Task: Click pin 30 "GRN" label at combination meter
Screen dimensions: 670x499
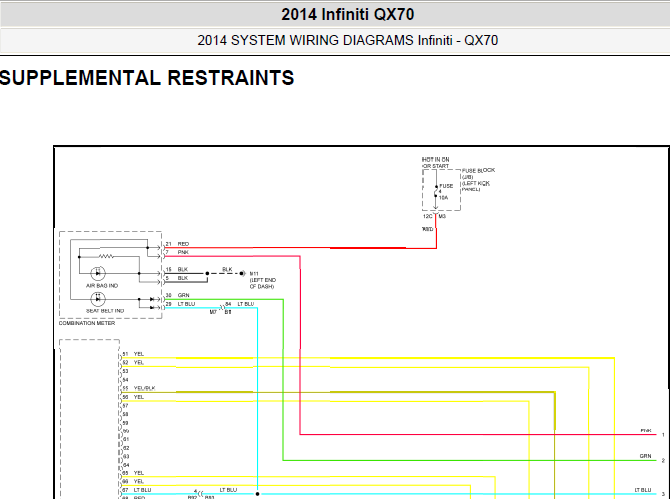Action: [183, 295]
